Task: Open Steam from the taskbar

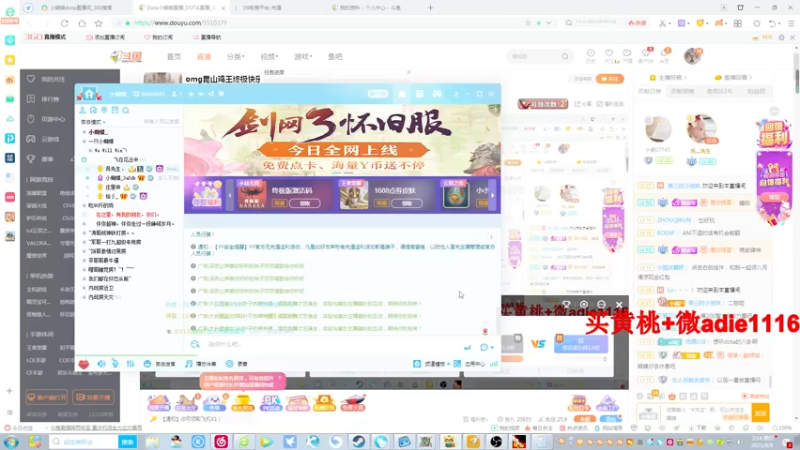Action: tap(359, 442)
